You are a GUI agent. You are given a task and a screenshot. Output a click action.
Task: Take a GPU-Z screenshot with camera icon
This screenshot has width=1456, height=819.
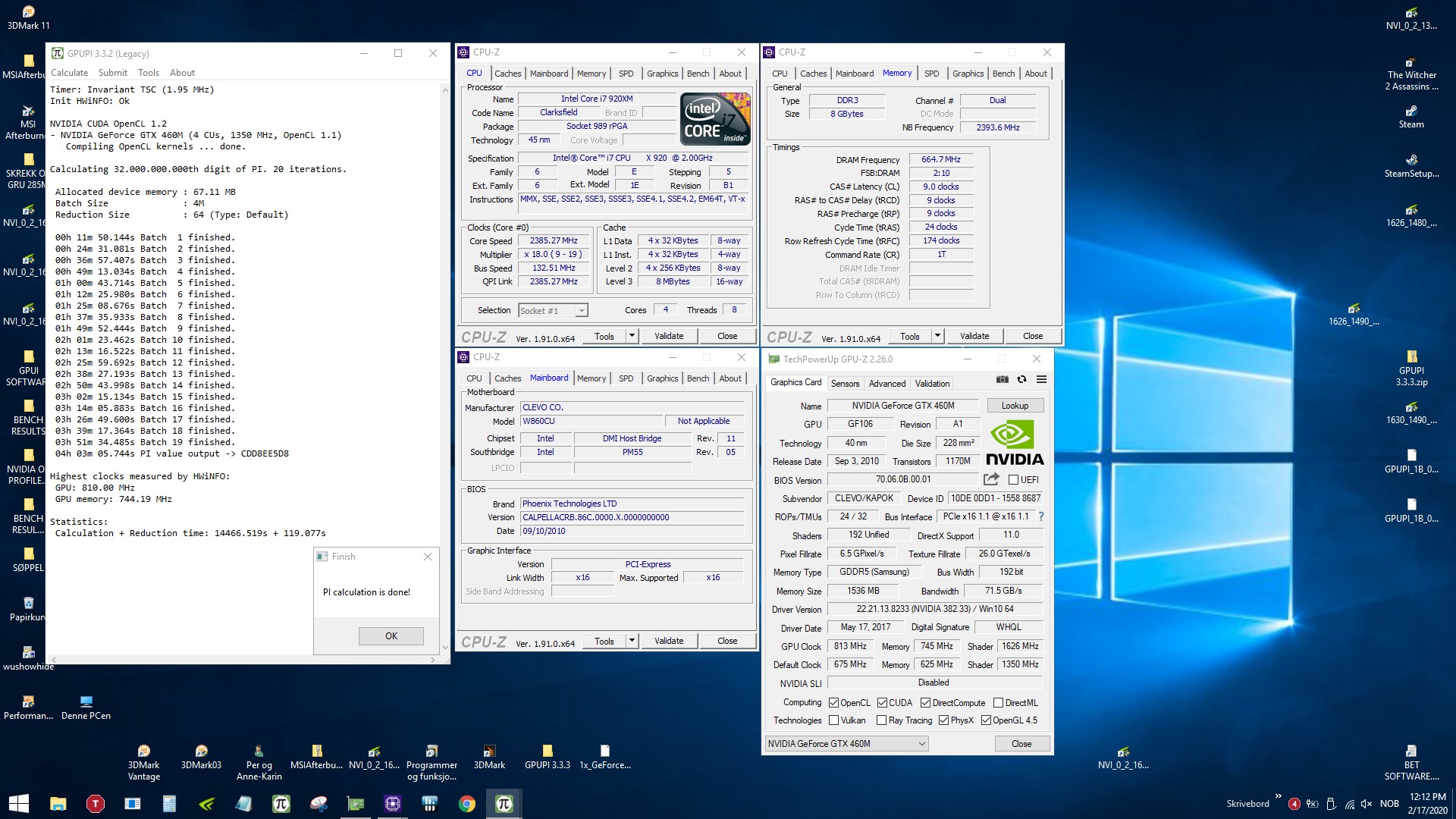[1002, 379]
